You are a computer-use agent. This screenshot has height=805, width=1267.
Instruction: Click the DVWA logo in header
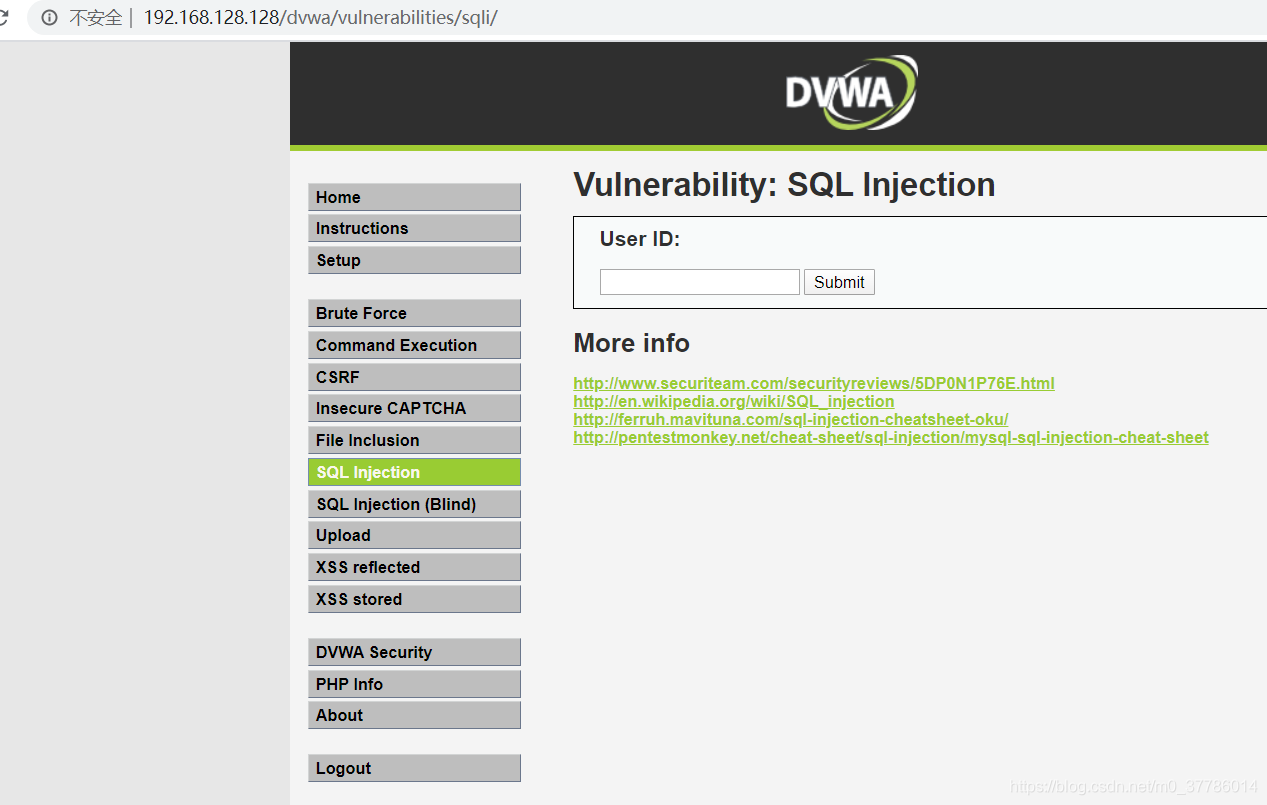pos(851,93)
